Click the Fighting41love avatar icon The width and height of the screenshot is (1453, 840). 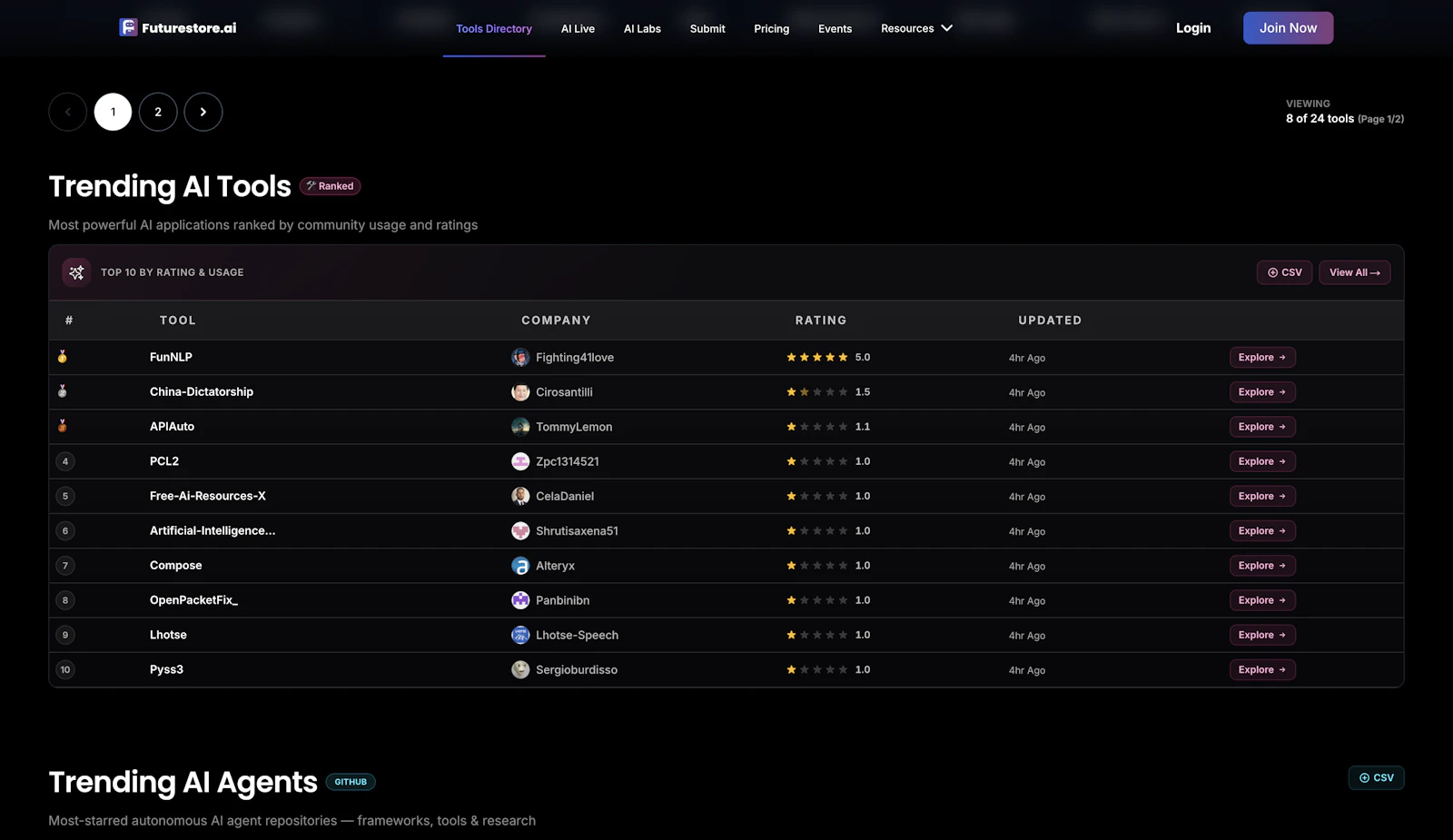[520, 358]
